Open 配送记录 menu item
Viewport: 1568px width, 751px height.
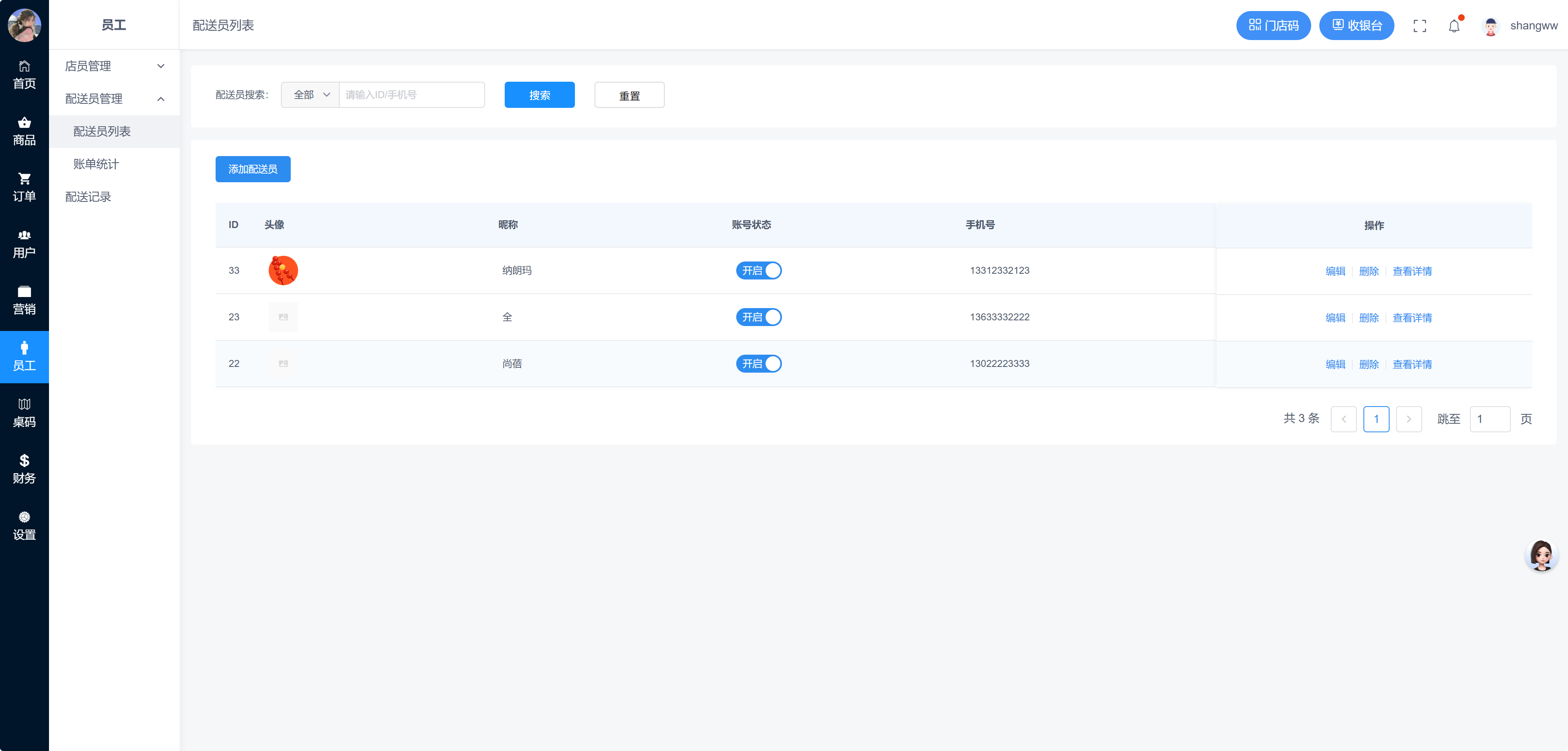[88, 197]
